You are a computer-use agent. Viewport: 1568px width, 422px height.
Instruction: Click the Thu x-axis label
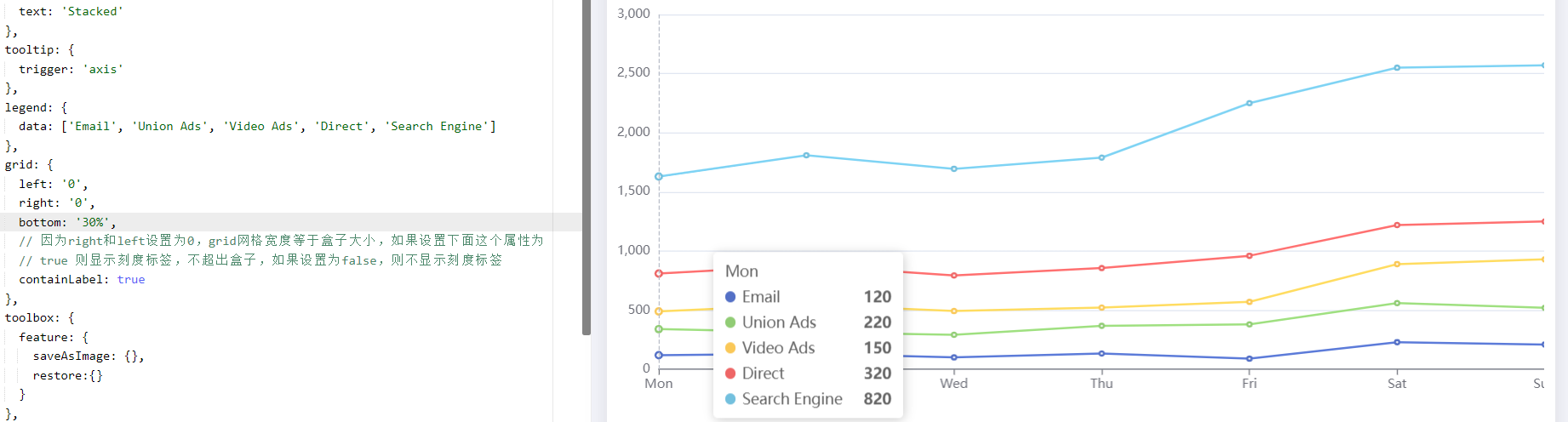coord(1102,384)
